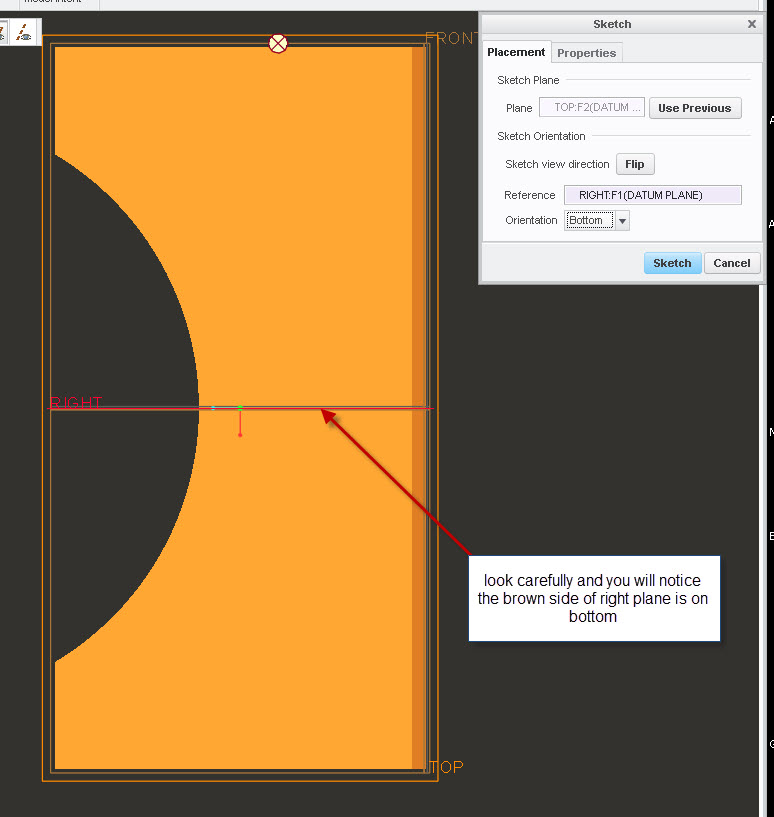Click Use Previous sketch plane button

point(695,108)
